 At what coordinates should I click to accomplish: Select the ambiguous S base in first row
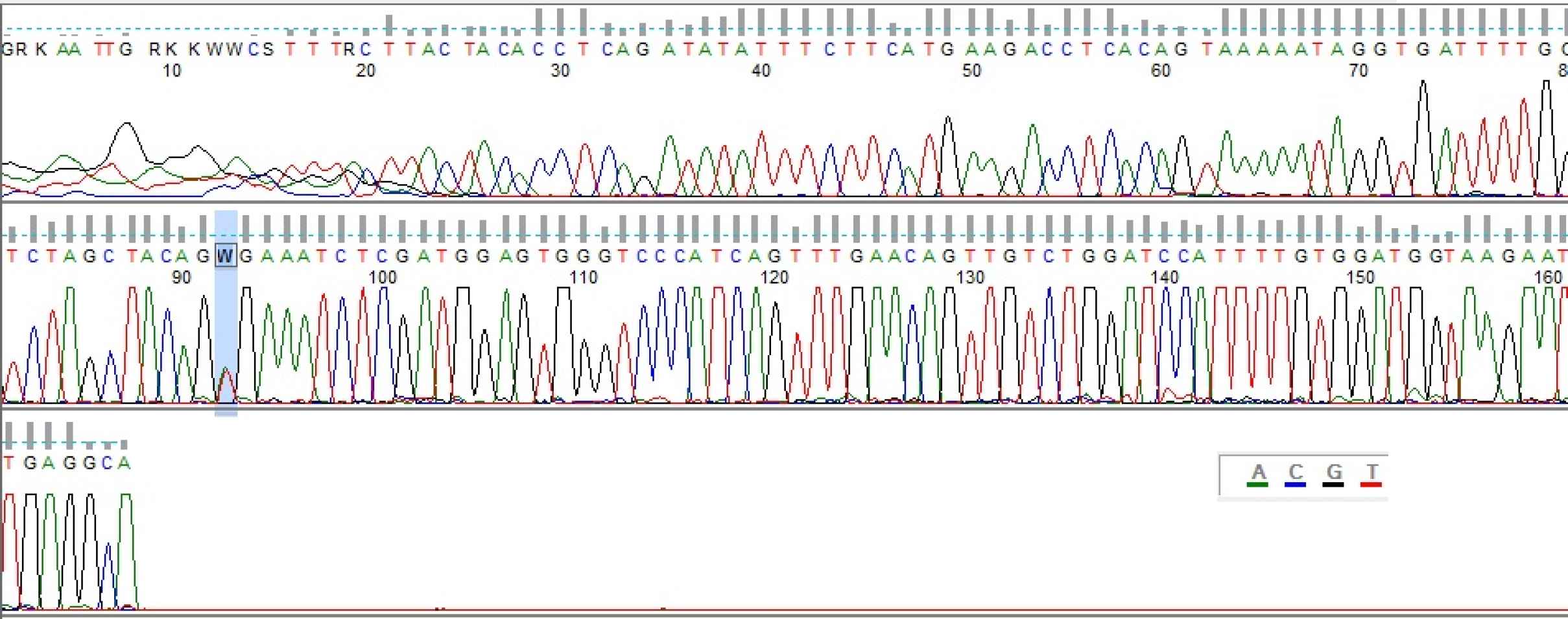tap(269, 49)
